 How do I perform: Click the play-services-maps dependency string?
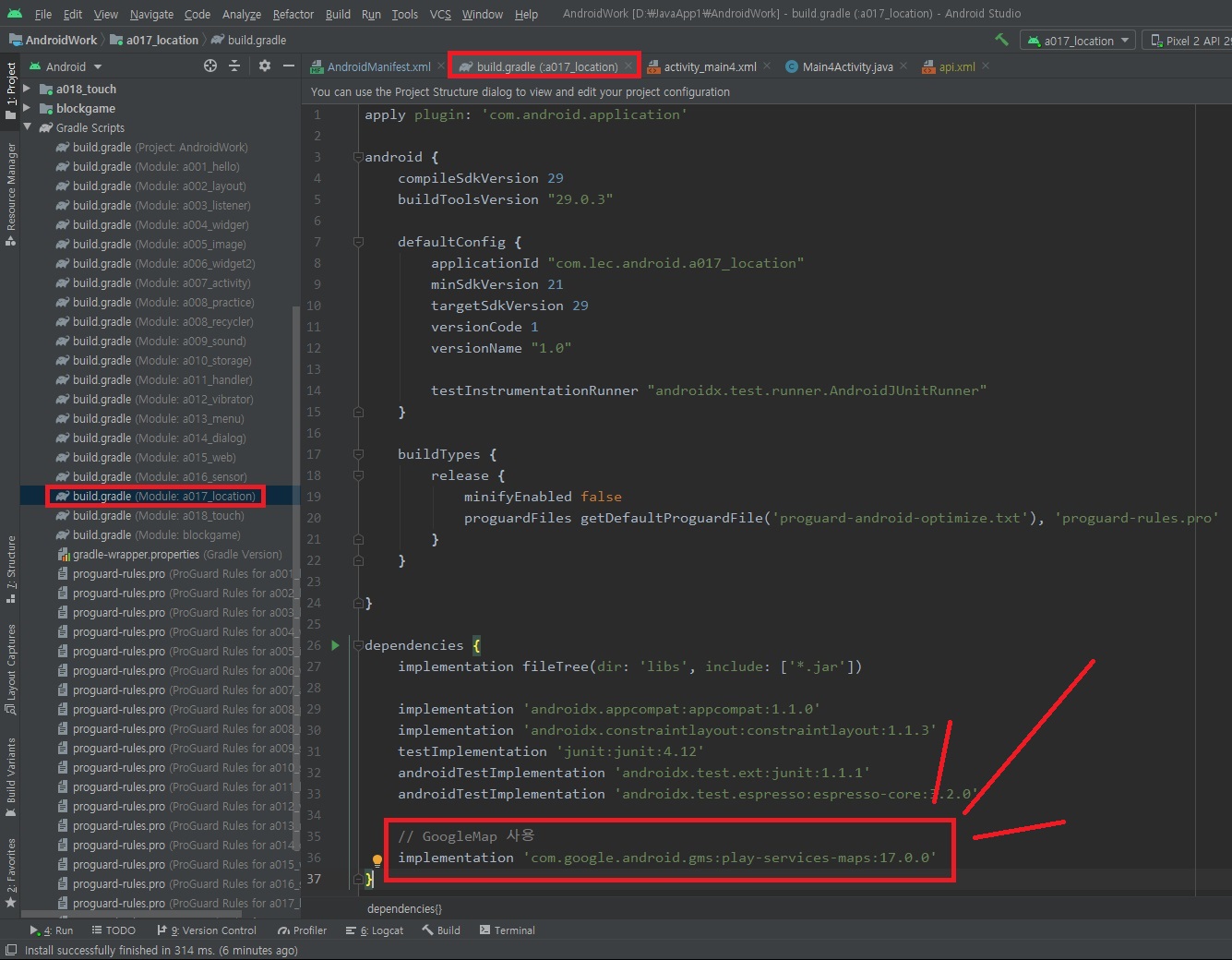(x=729, y=858)
